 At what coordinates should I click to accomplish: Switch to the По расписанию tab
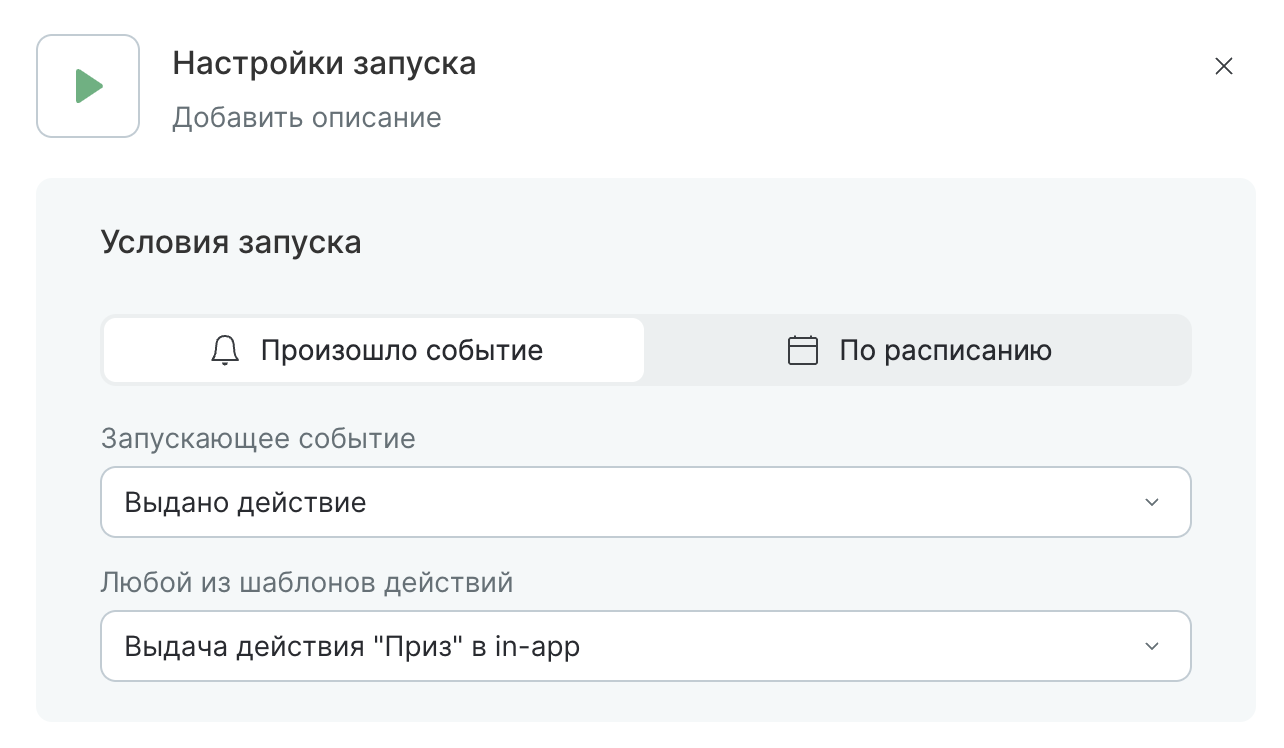tap(918, 351)
